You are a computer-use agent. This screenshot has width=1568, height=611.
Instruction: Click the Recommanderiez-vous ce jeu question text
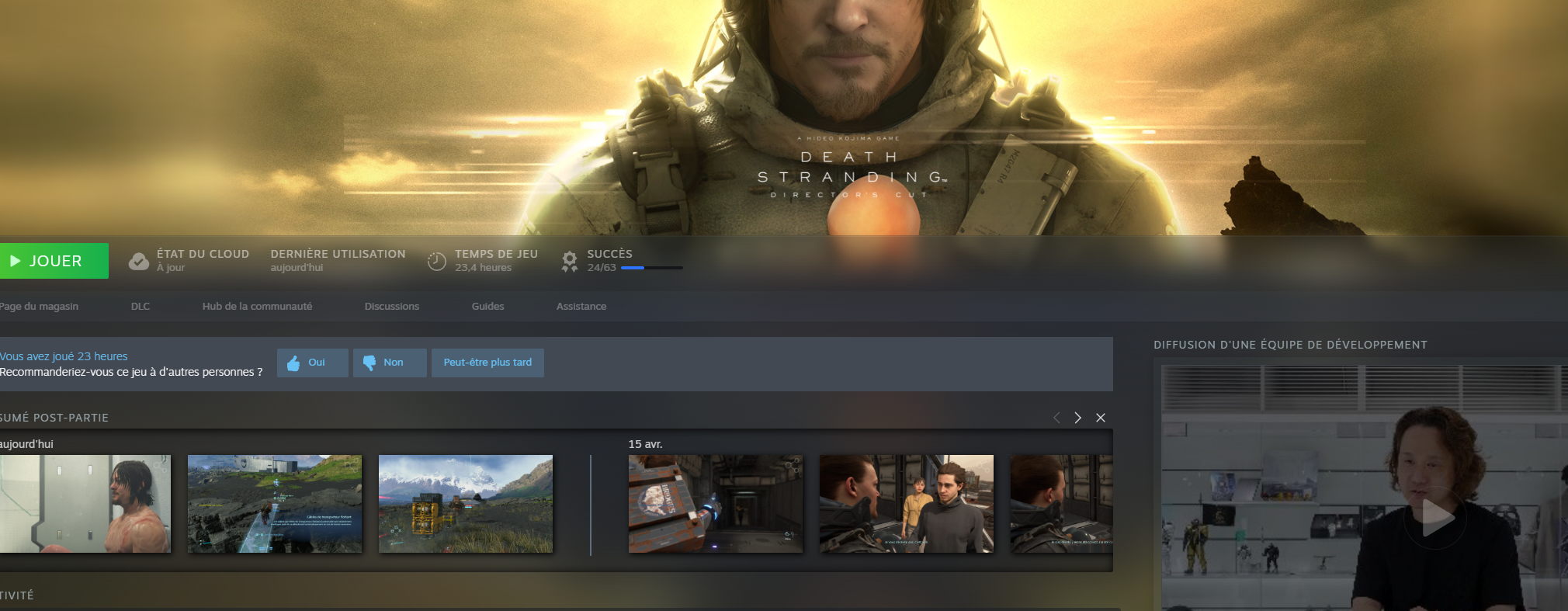click(x=131, y=372)
